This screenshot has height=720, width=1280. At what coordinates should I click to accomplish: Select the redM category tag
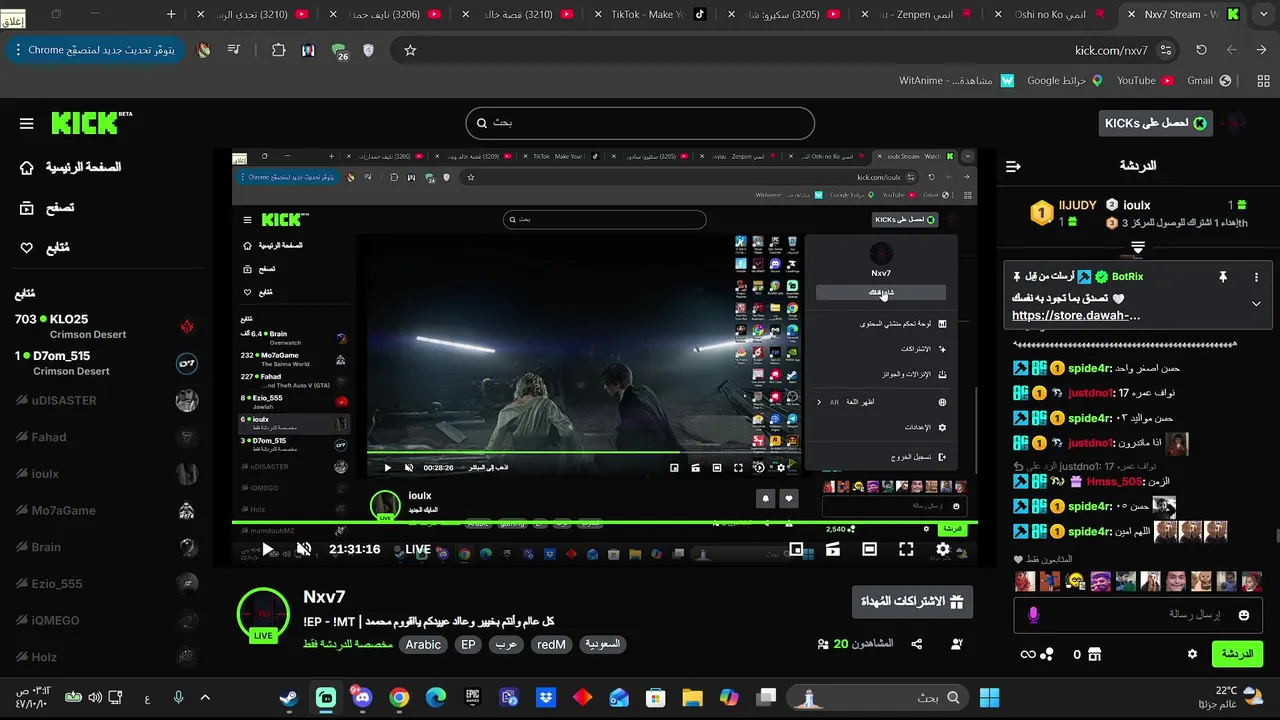click(551, 645)
